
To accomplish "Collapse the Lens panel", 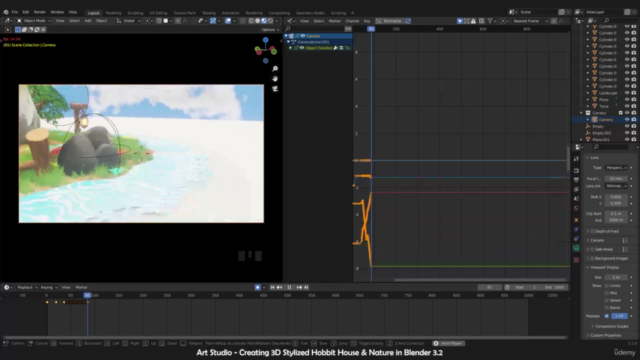I will pyautogui.click(x=593, y=158).
